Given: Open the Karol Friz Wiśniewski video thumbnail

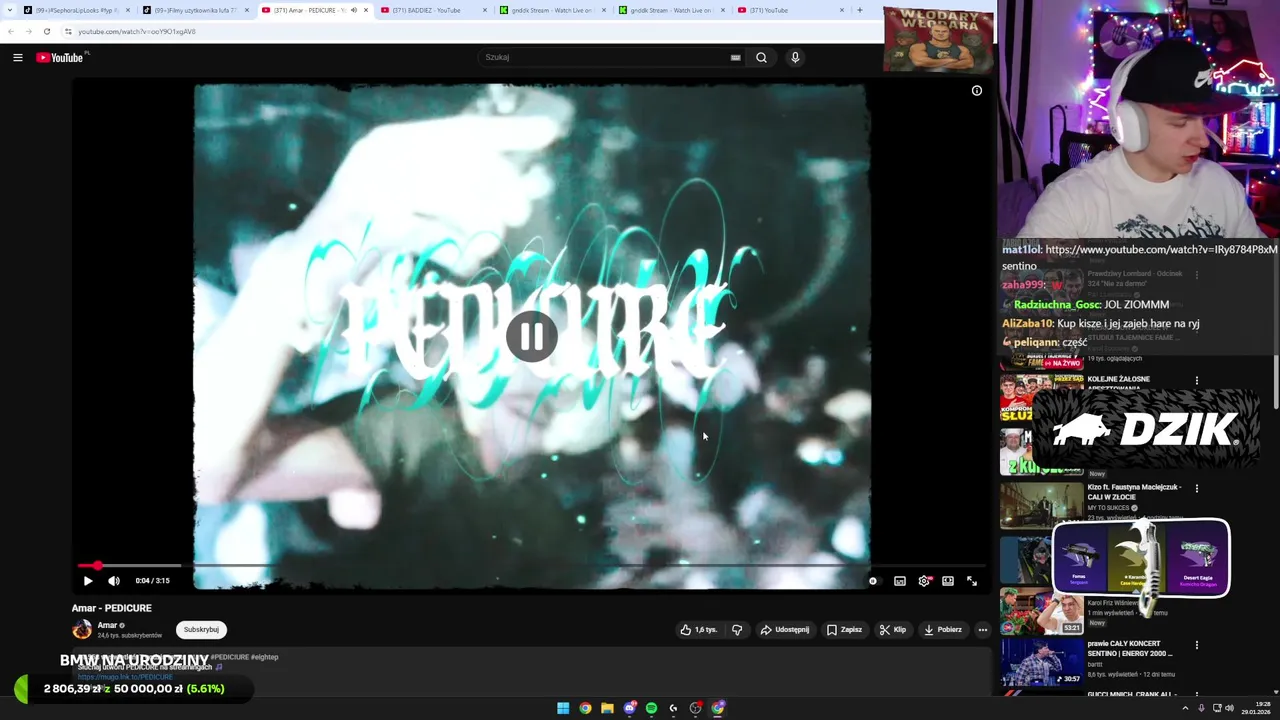Looking at the screenshot, I should tap(1041, 612).
